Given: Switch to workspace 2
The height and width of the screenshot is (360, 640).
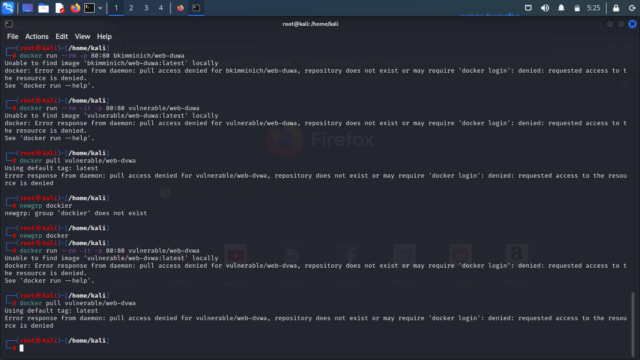Looking at the screenshot, I should click(x=131, y=8).
